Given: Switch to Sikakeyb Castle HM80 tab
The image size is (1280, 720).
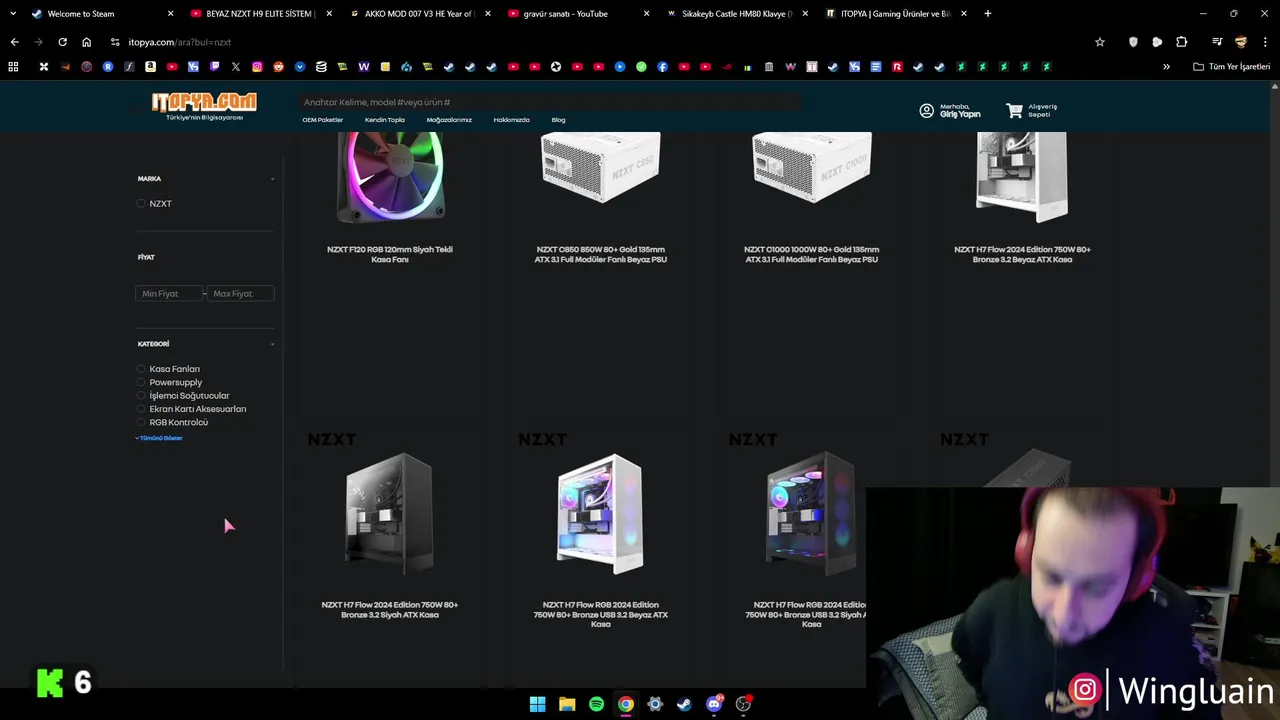Looking at the screenshot, I should click(x=736, y=14).
